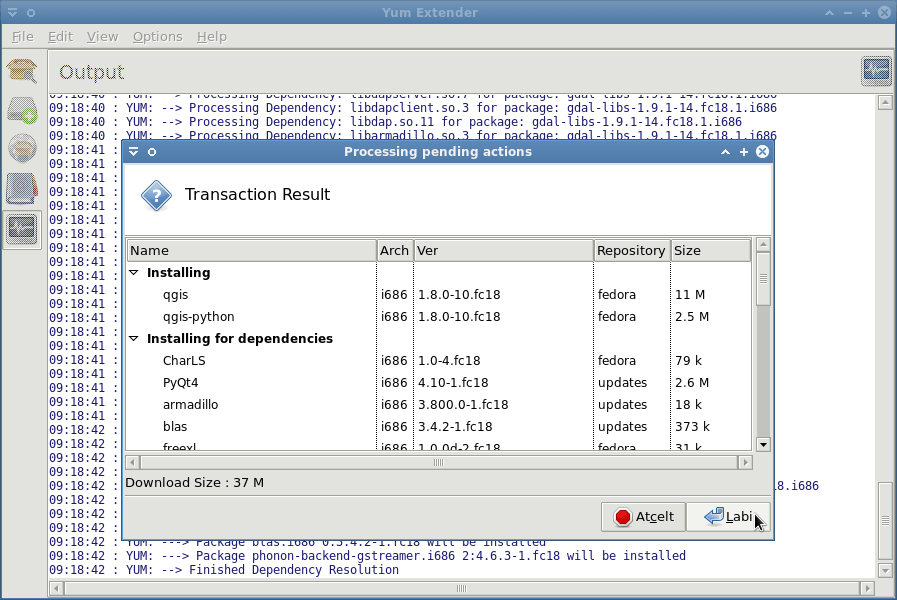This screenshot has height=600, width=897.
Task: Select the qgis-python package row
Action: tap(439, 317)
